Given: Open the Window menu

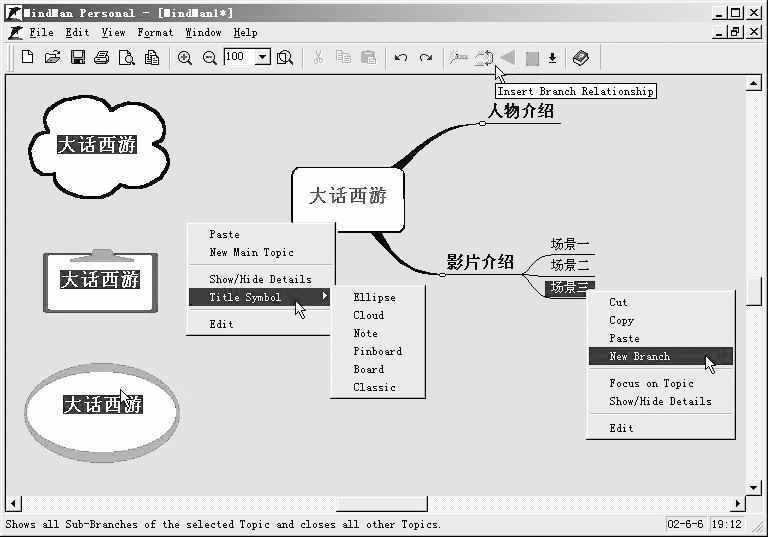Looking at the screenshot, I should [203, 32].
